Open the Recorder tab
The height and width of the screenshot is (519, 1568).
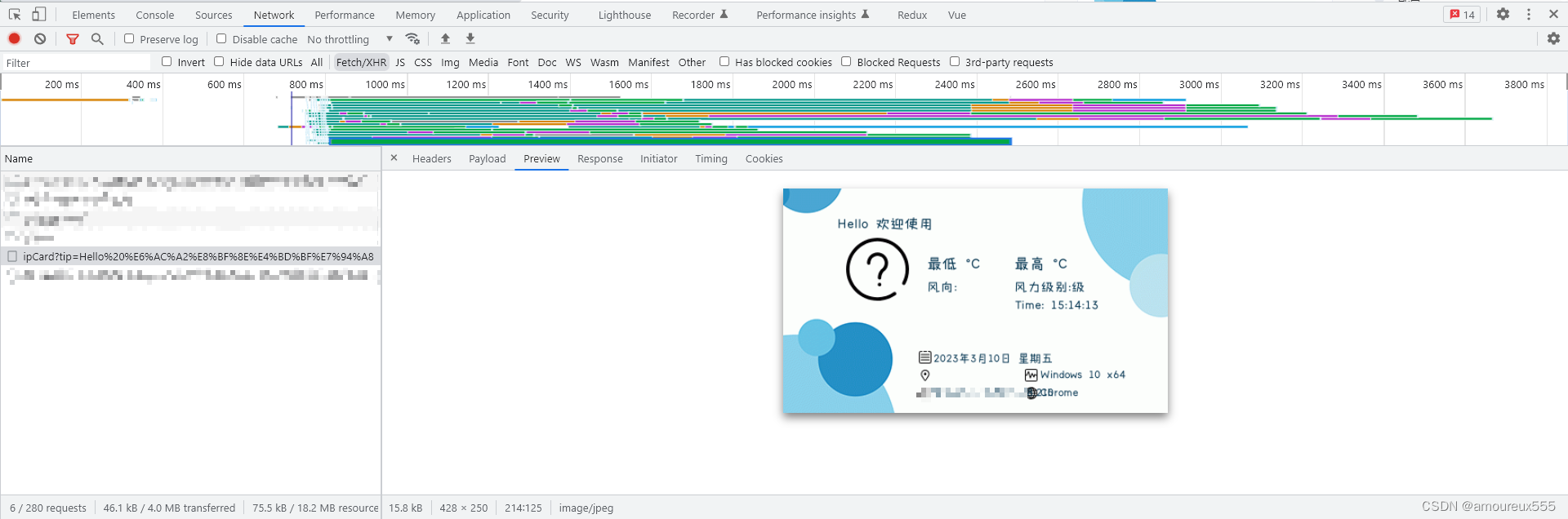tap(700, 15)
